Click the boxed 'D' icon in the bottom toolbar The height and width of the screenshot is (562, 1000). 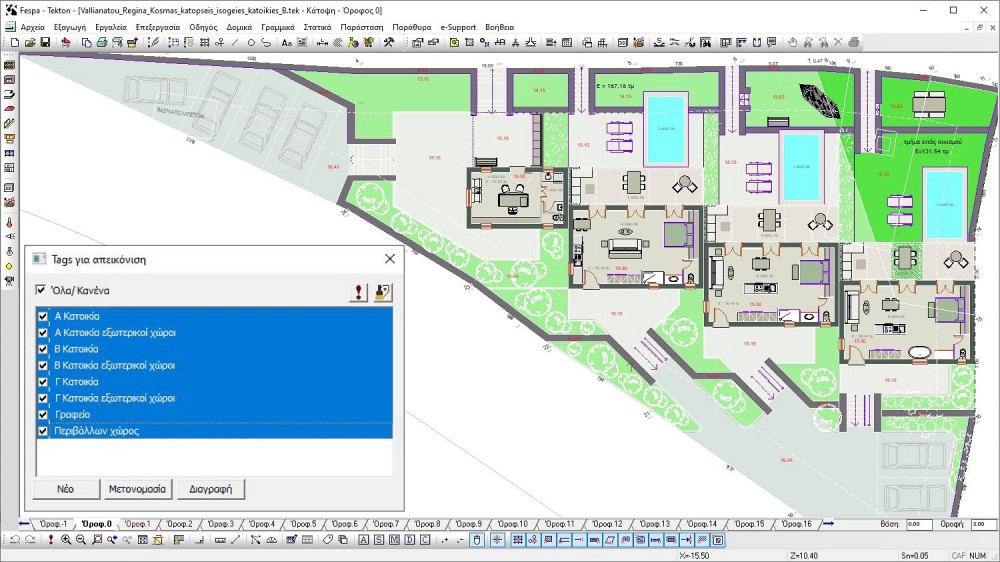point(409,540)
